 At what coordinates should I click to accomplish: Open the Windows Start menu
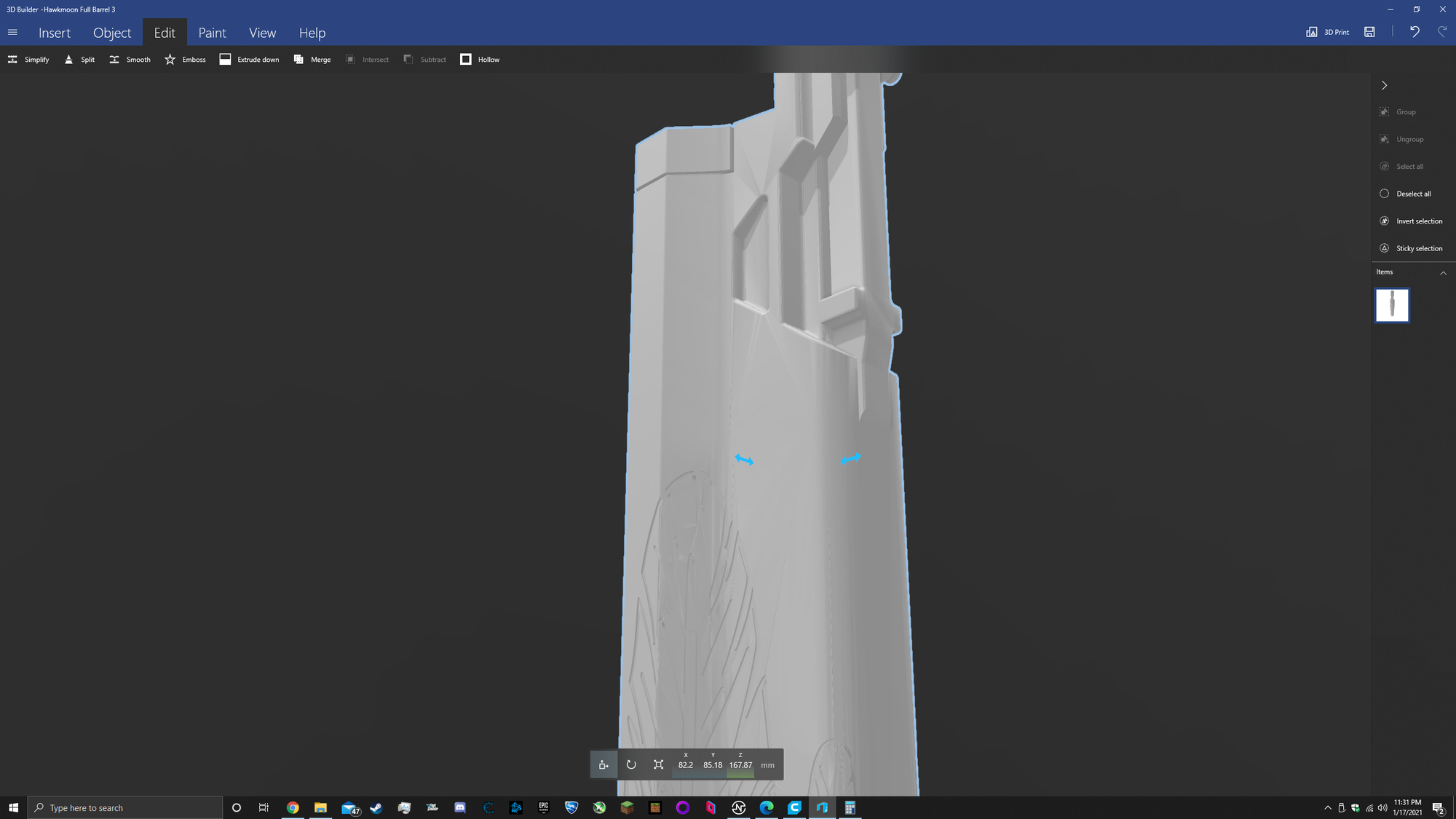click(x=13, y=807)
